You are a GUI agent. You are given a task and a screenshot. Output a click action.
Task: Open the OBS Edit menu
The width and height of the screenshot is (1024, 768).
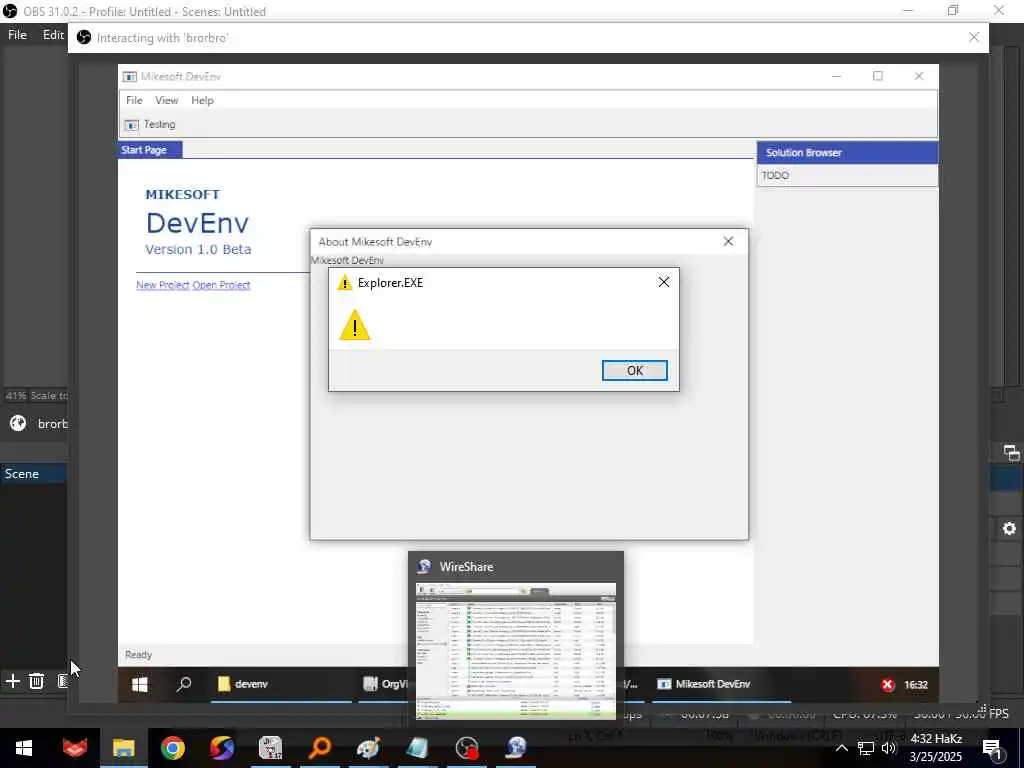pyautogui.click(x=53, y=35)
